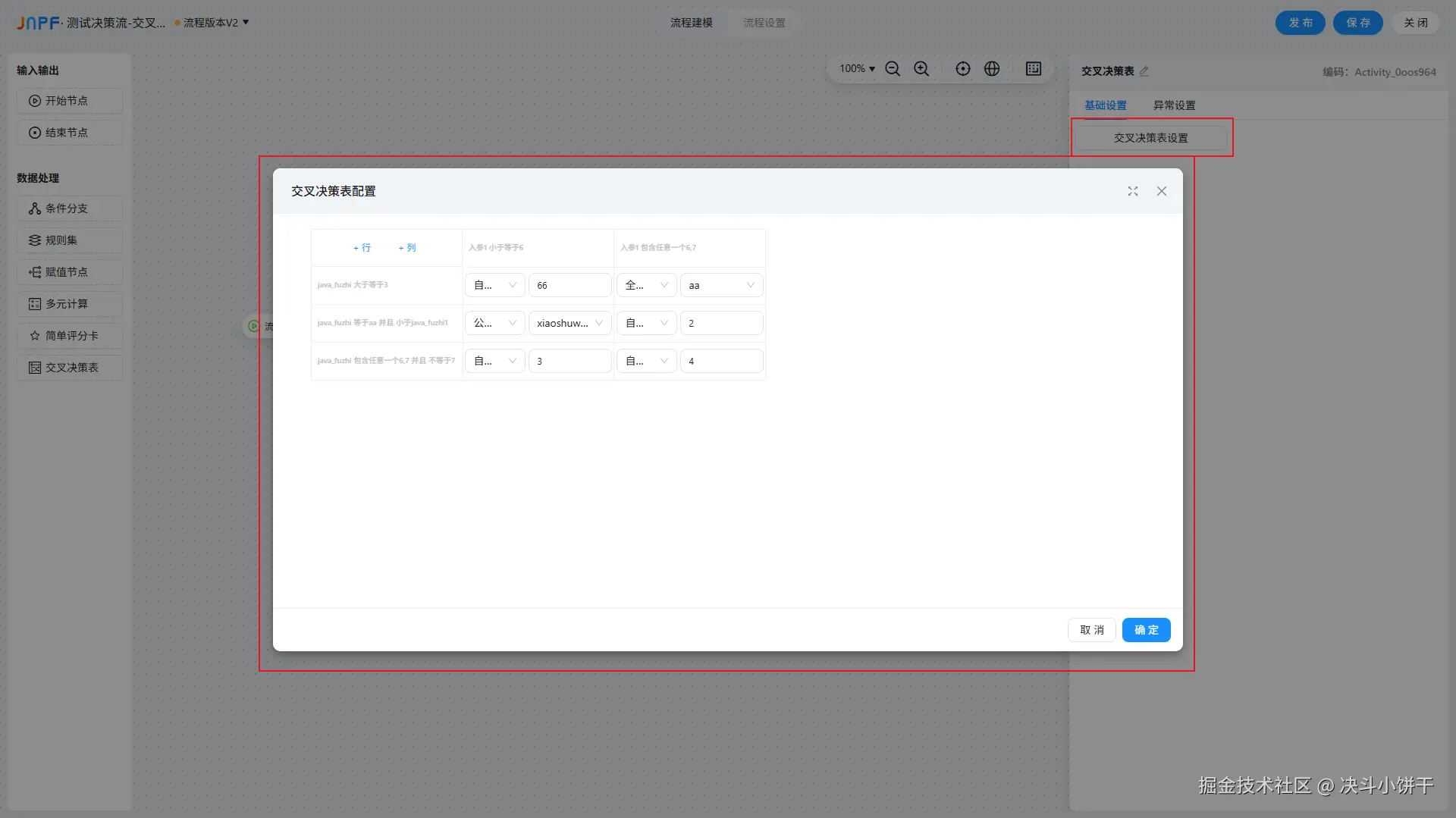Viewport: 1456px width, 818px height.
Task: Open third-row type dropdown beside value 4
Action: (x=647, y=361)
